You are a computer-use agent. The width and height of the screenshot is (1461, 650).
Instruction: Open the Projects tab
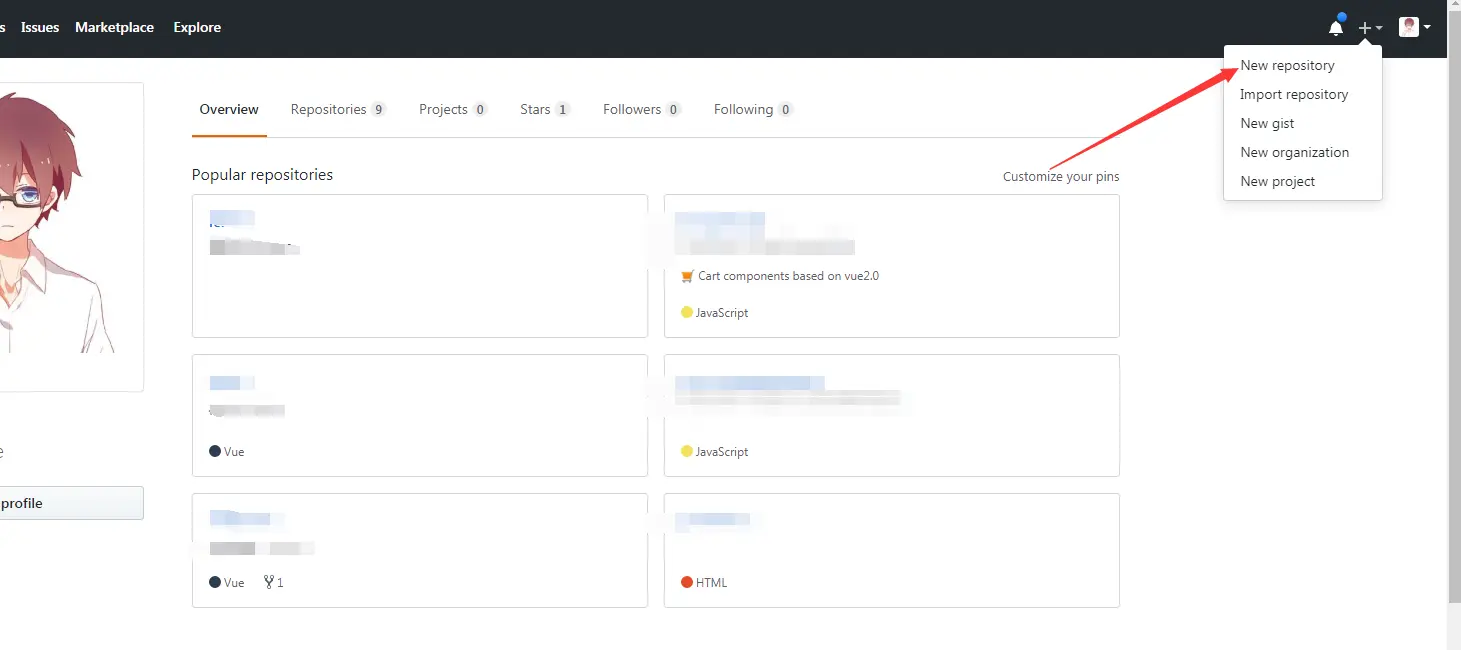[x=453, y=109]
